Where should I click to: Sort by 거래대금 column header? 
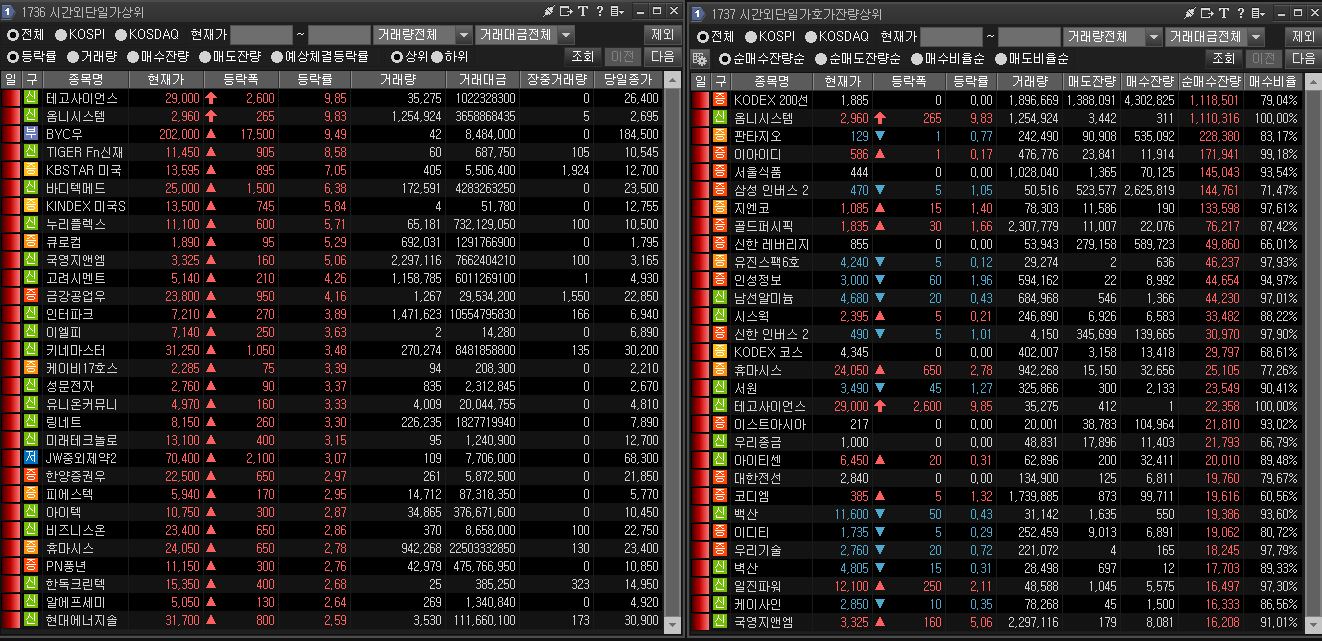click(482, 80)
